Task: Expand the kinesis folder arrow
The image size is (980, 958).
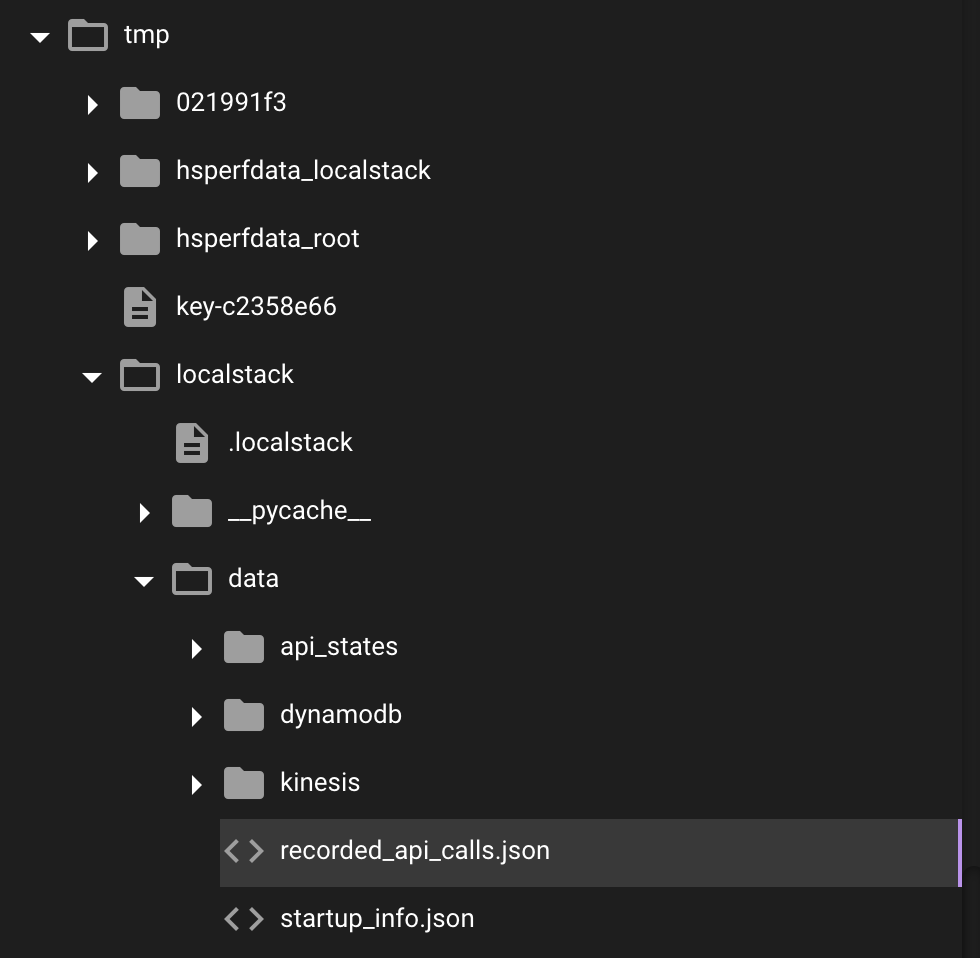Action: click(x=196, y=785)
